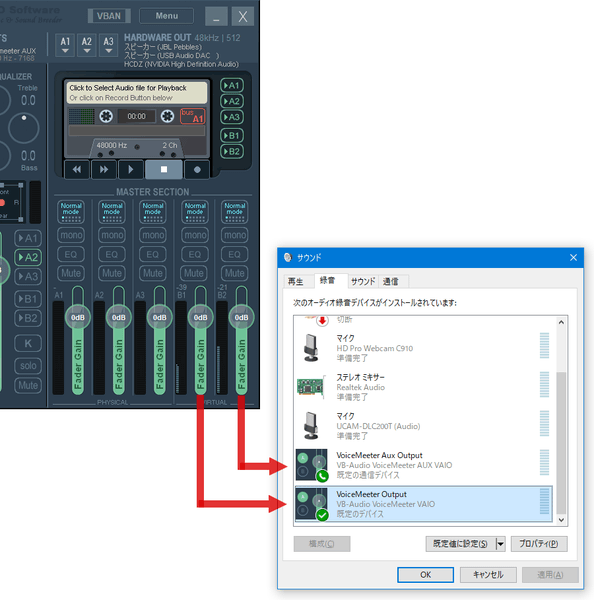594x600 pixels.
Task: Enable mono on master bus A2
Action: [x=112, y=235]
